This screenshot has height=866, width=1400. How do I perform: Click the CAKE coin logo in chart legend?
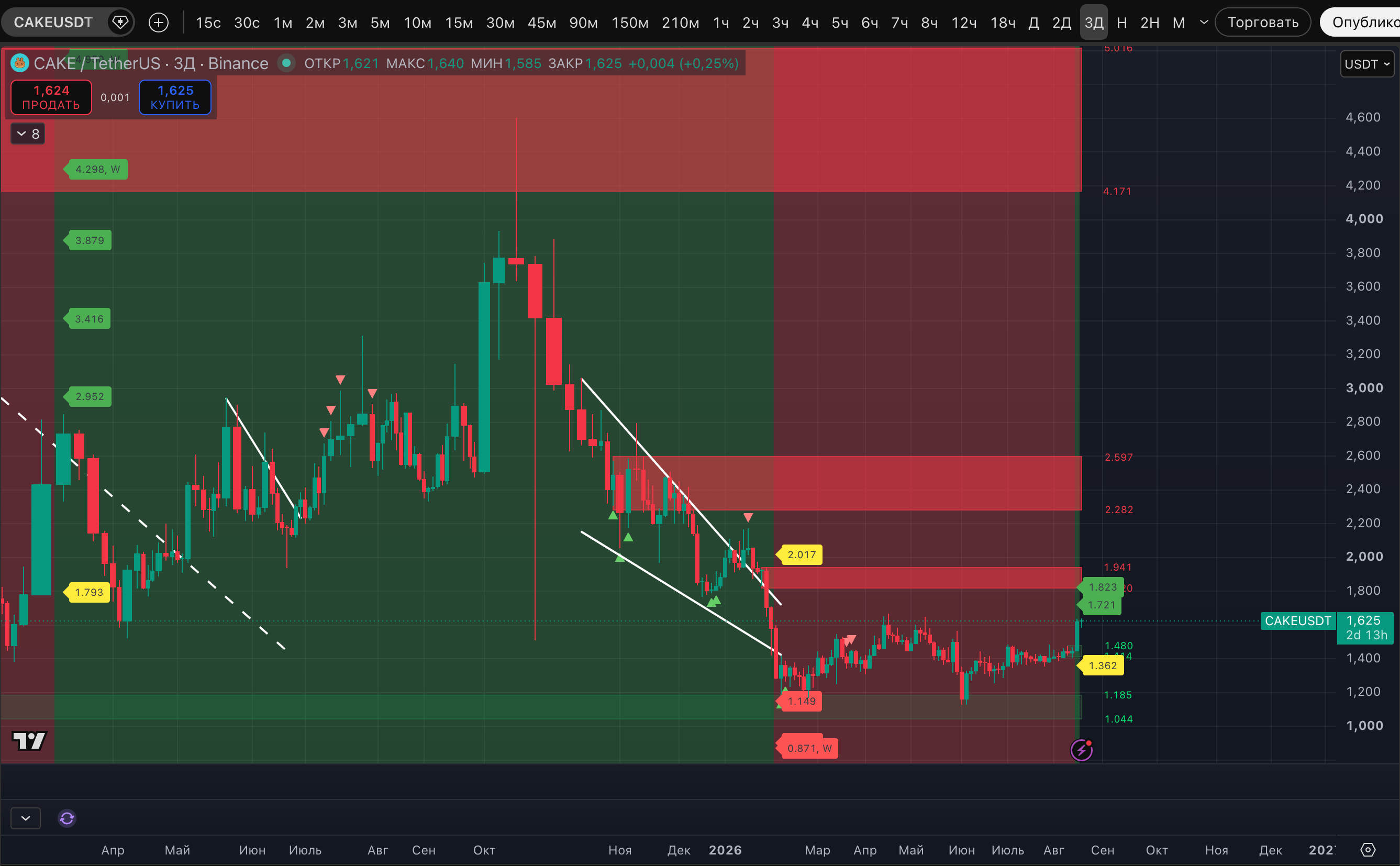20,63
